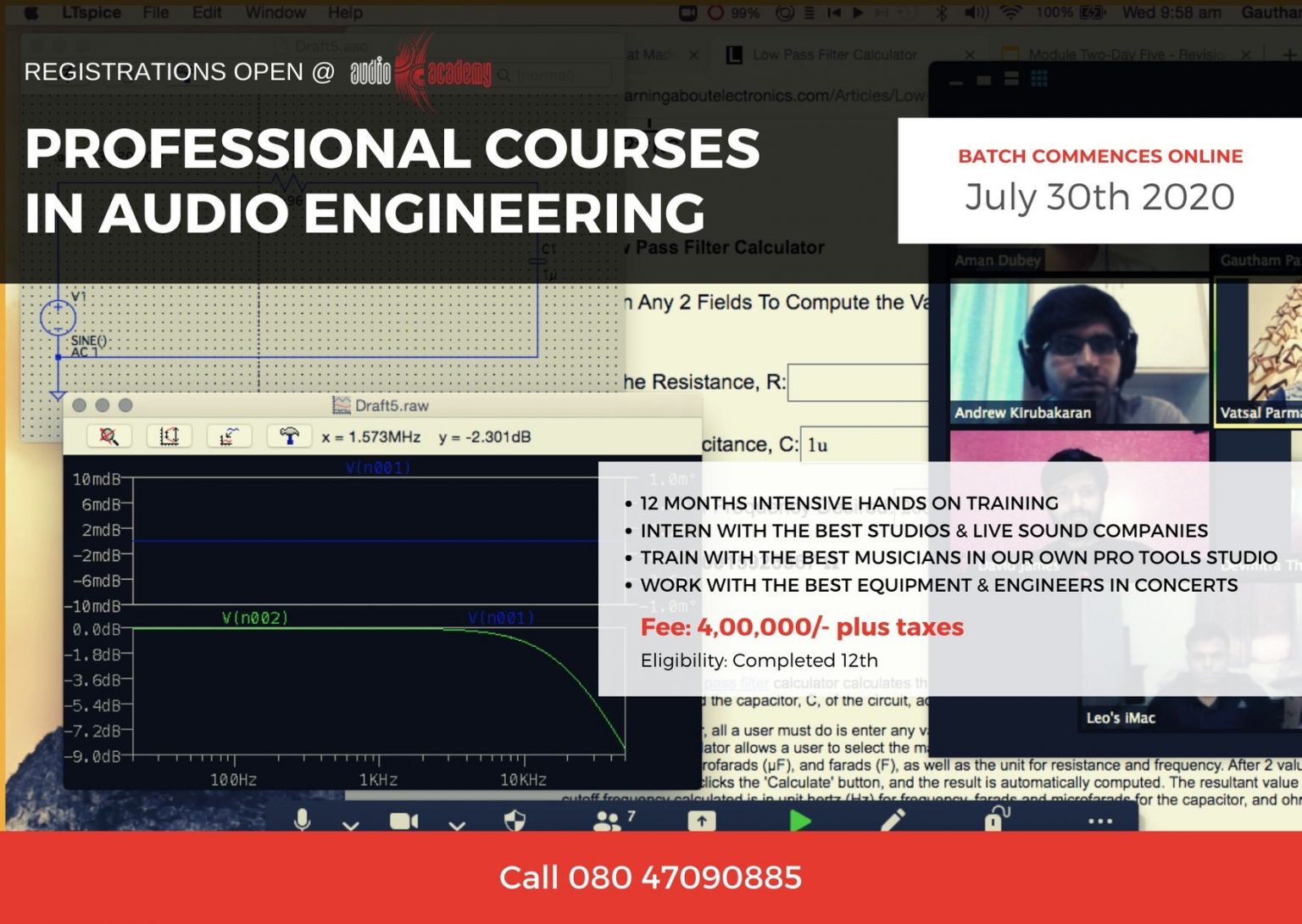1302x924 pixels.
Task: Click the 1KHz frequency axis label
Action: (x=378, y=779)
